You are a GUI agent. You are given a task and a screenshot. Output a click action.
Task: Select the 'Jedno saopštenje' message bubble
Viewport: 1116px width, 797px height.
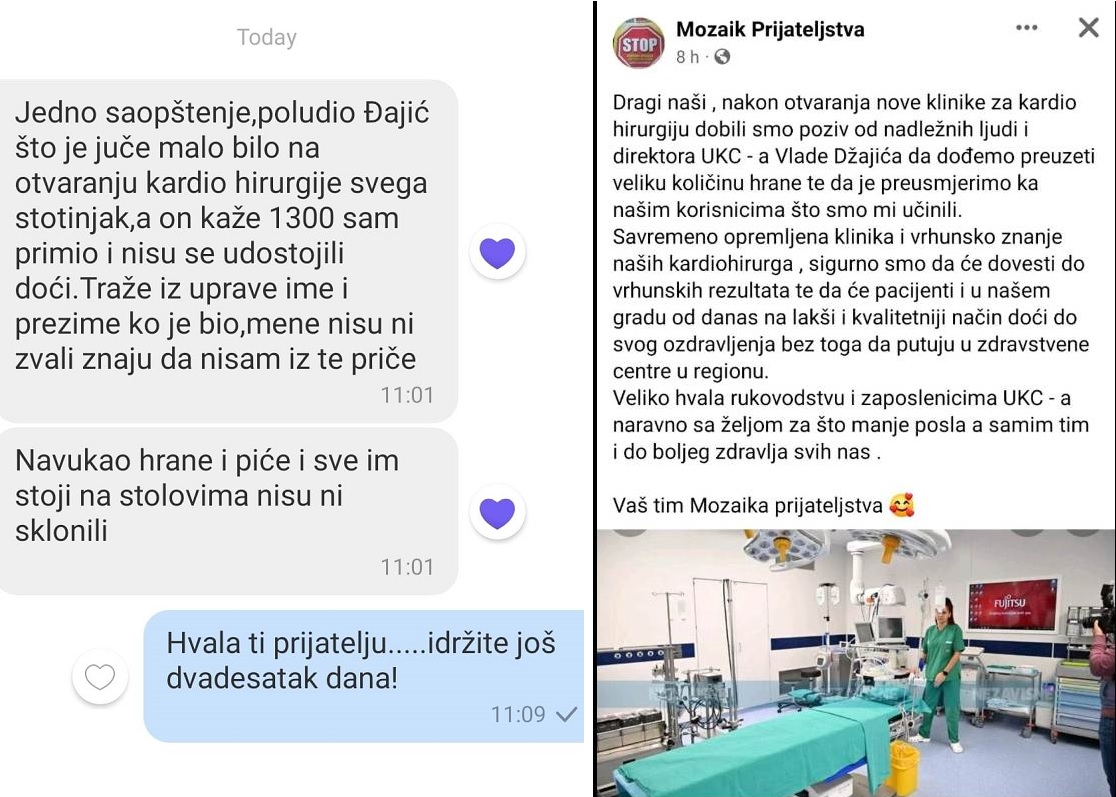tap(228, 250)
